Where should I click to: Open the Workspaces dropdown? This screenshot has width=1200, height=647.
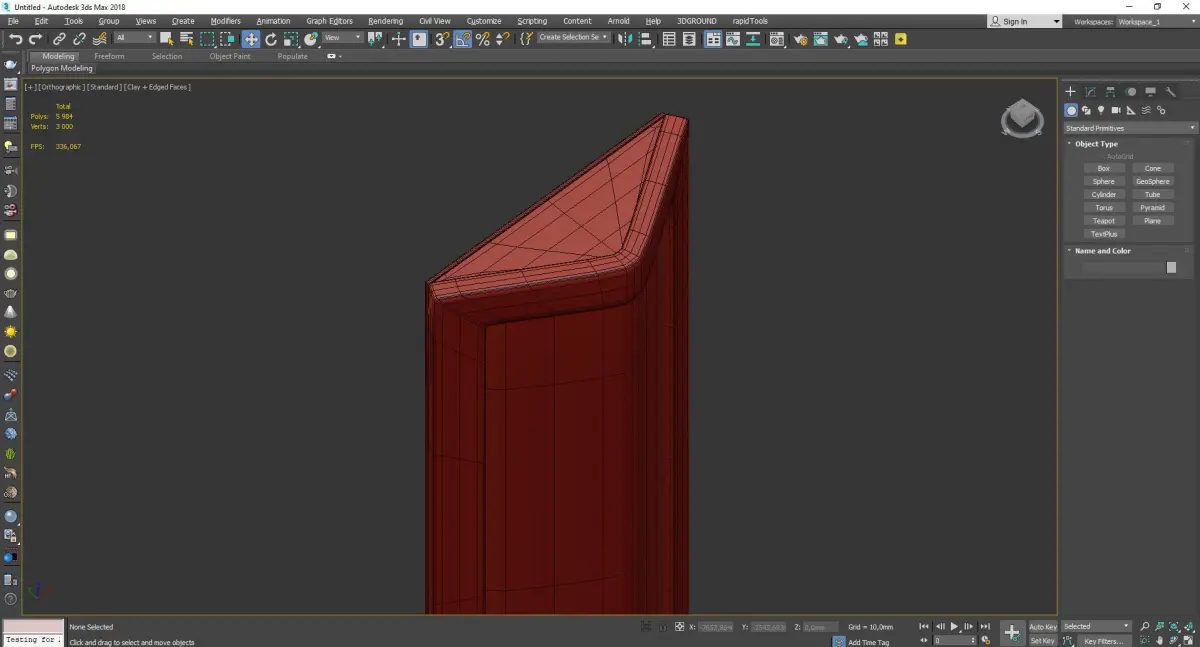1157,21
